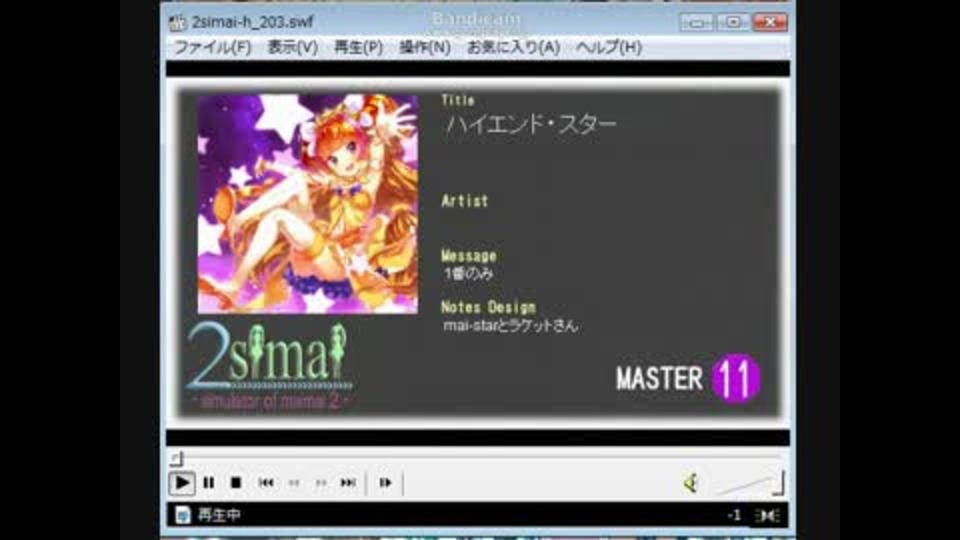
Task: Maximize the player window
Action: [733, 22]
